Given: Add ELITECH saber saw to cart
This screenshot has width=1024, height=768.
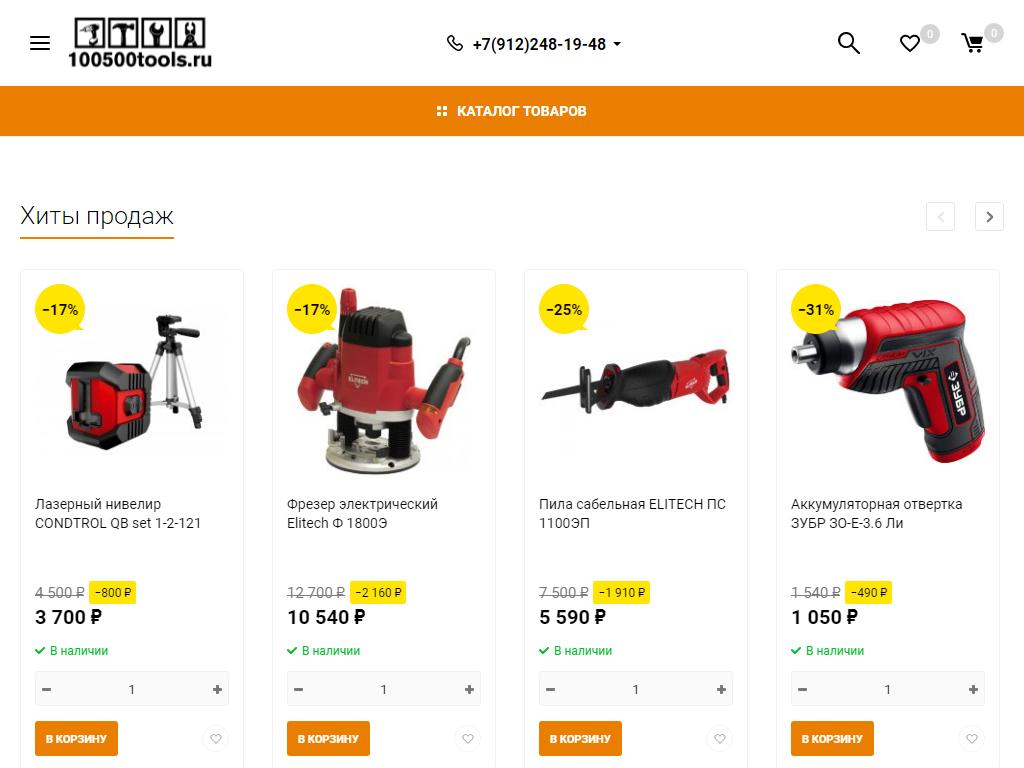Looking at the screenshot, I should (x=580, y=739).
